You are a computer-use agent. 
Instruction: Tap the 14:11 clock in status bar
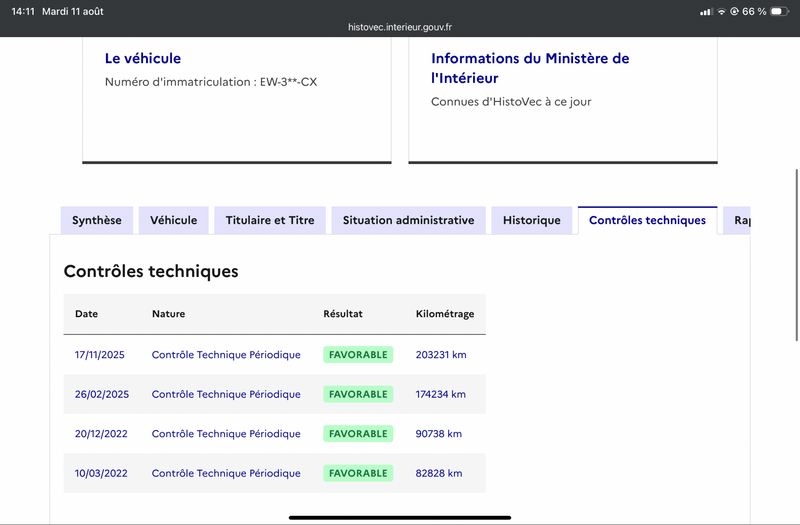pos(23,11)
